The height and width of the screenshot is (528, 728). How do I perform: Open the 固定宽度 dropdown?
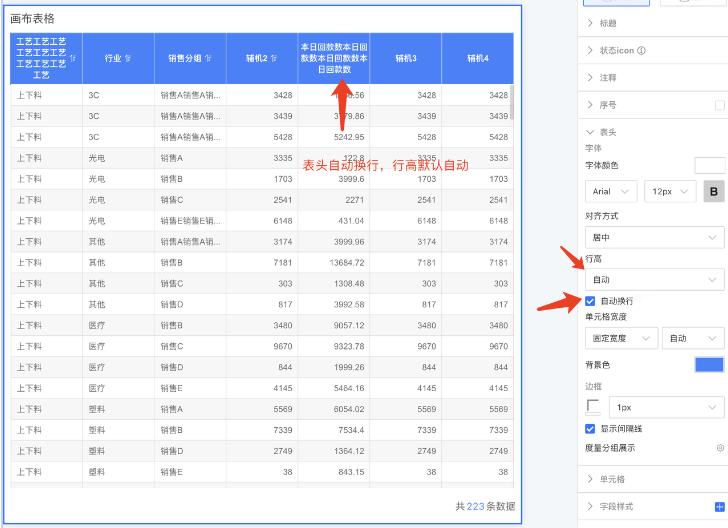(621, 338)
